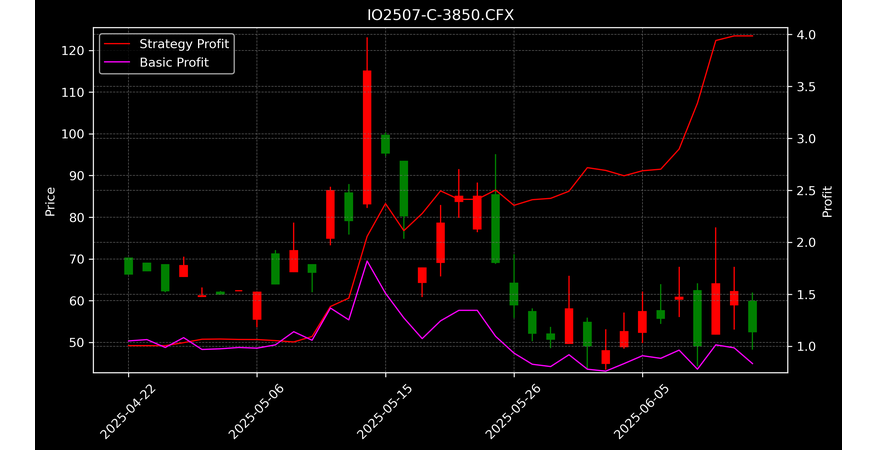Image resolution: width=878 pixels, height=450 pixels.
Task: Click the chart title IO2507-C-3850.CFX
Action: (440, 15)
